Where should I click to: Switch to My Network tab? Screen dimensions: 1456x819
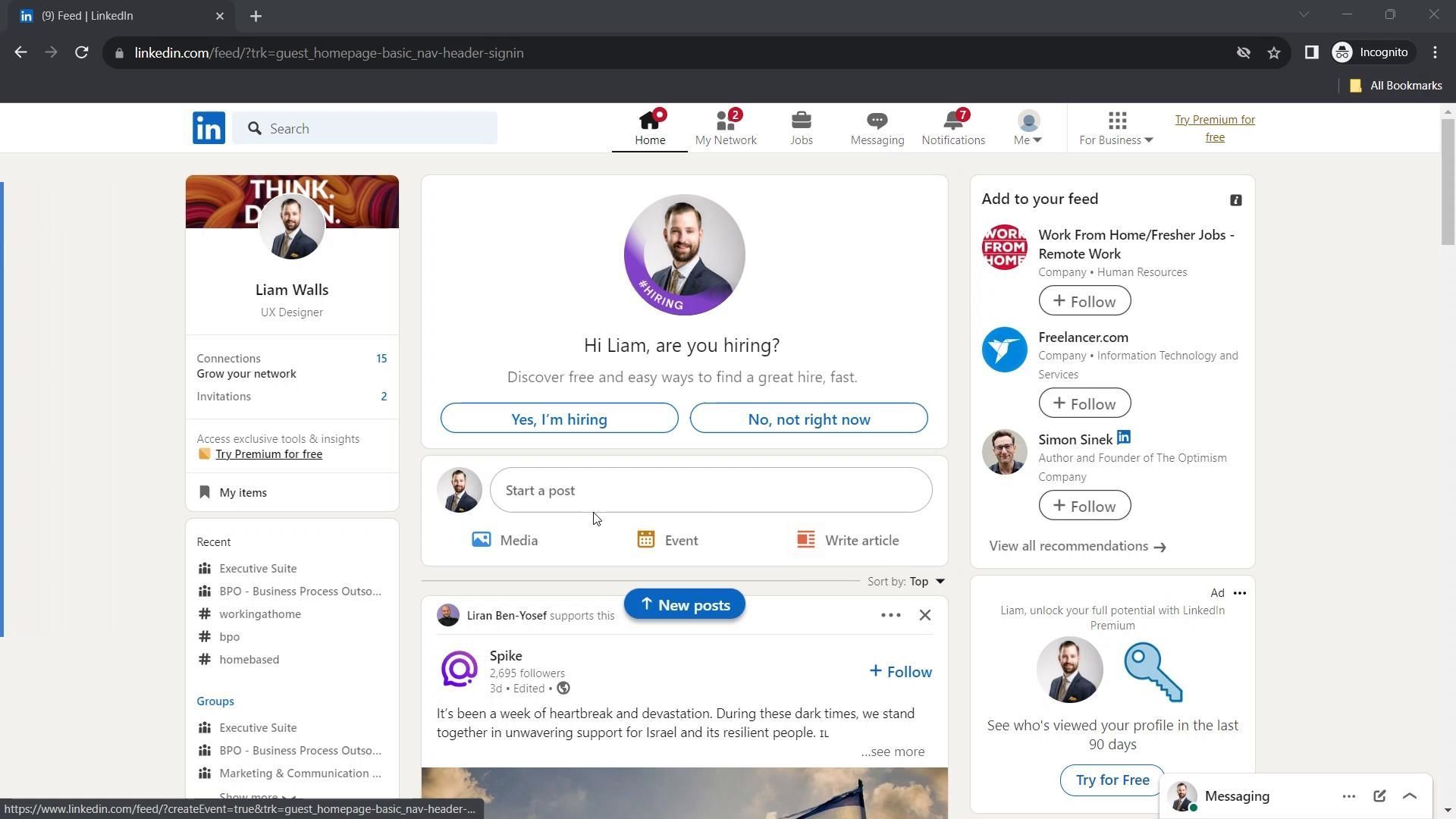click(x=725, y=128)
